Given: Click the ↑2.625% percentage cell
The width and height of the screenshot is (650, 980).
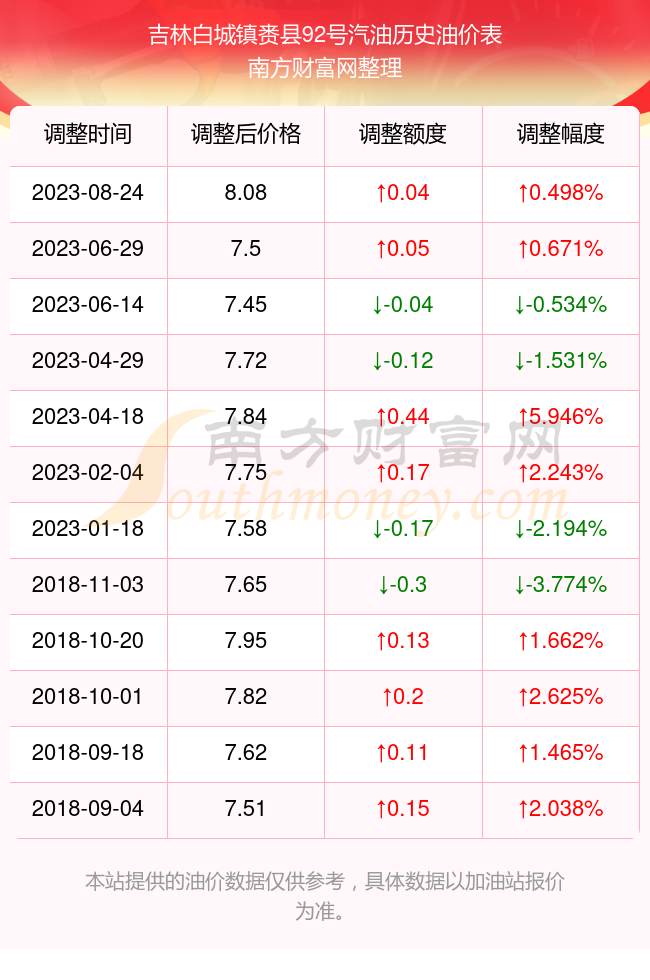Looking at the screenshot, I should coord(561,697).
